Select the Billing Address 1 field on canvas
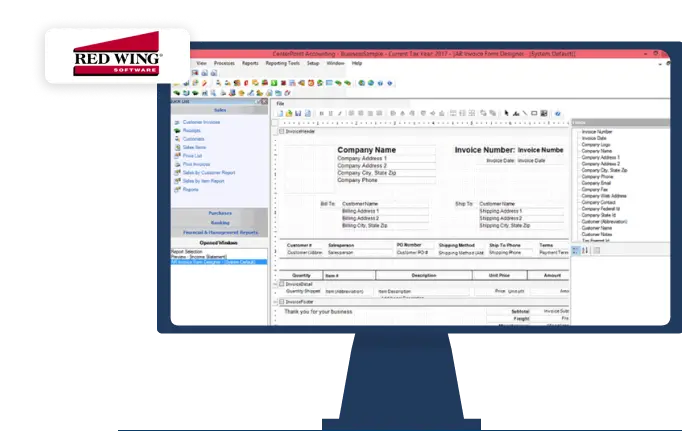 coord(385,211)
